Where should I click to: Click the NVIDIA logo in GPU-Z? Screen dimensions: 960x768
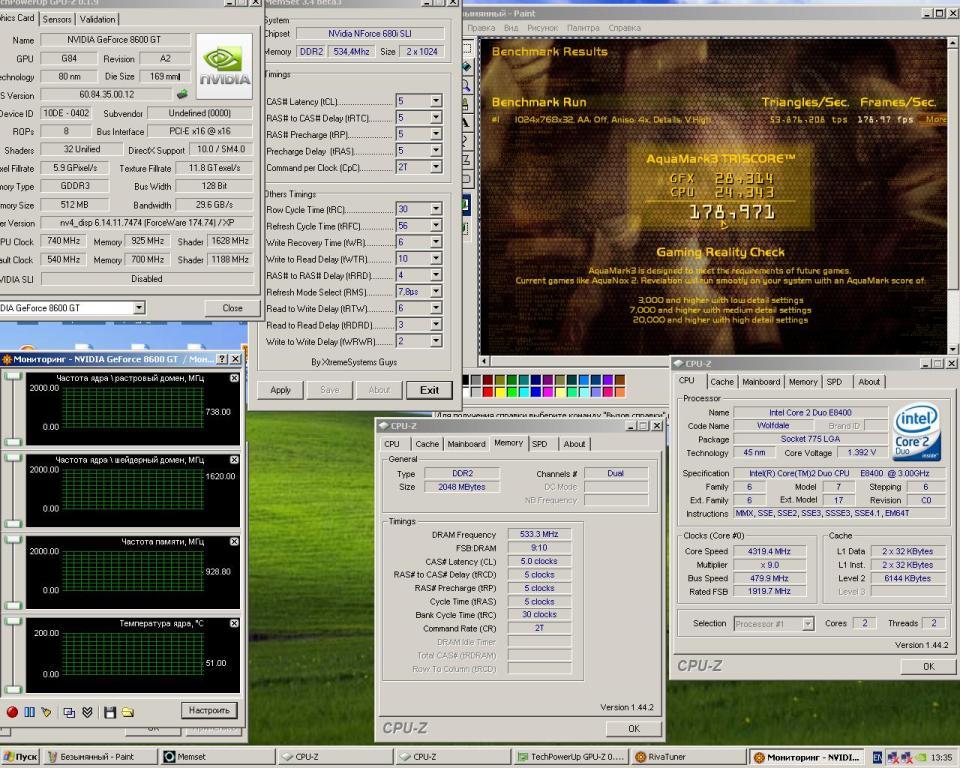(224, 66)
